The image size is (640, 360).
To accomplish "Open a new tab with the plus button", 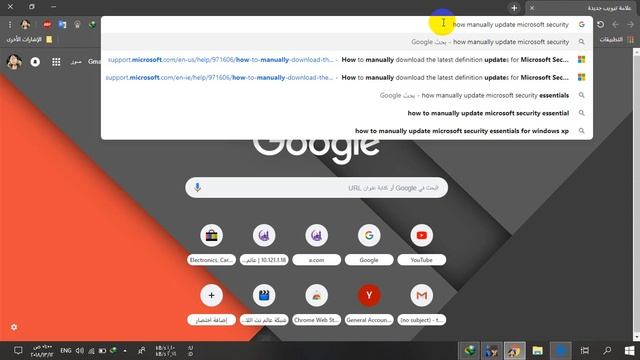I will (x=514, y=8).
